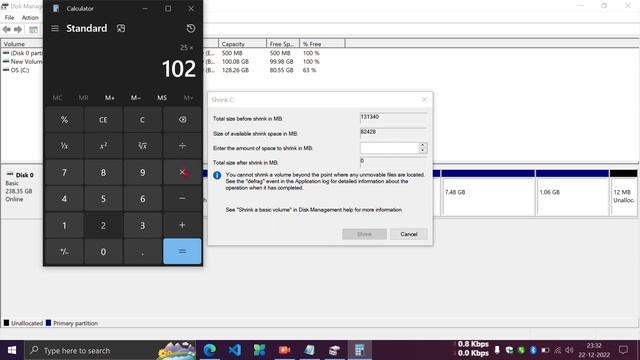Click the plus/minus sign toggle key
The height and width of the screenshot is (360, 640).
(x=64, y=251)
